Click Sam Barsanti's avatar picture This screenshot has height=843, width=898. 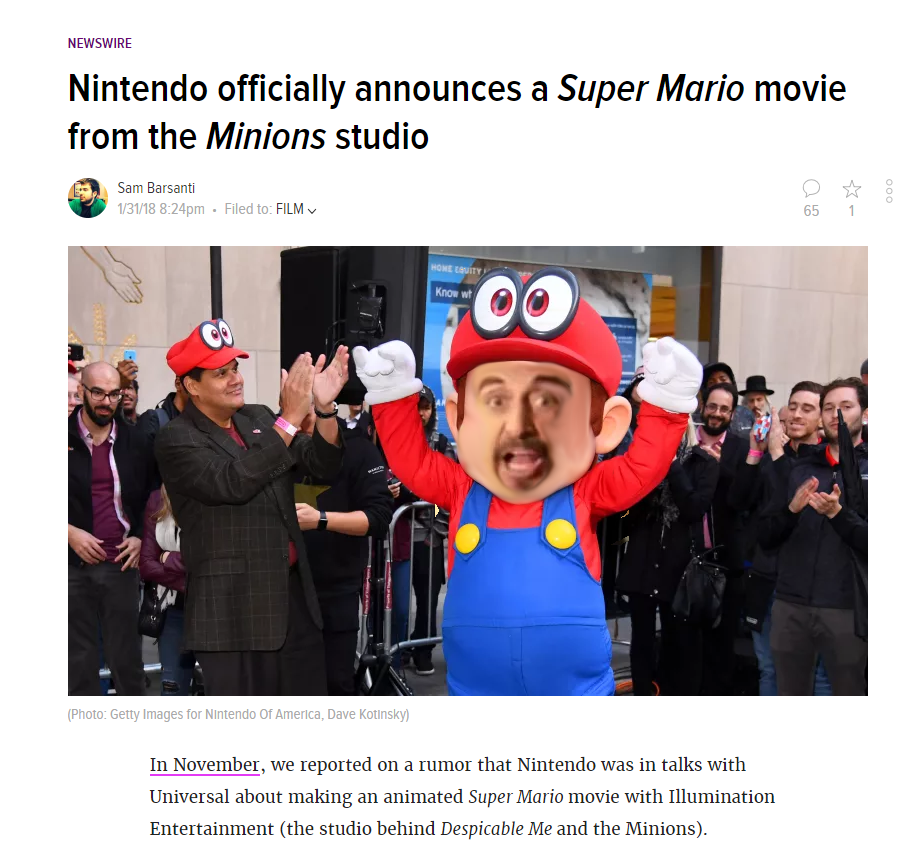(x=88, y=198)
